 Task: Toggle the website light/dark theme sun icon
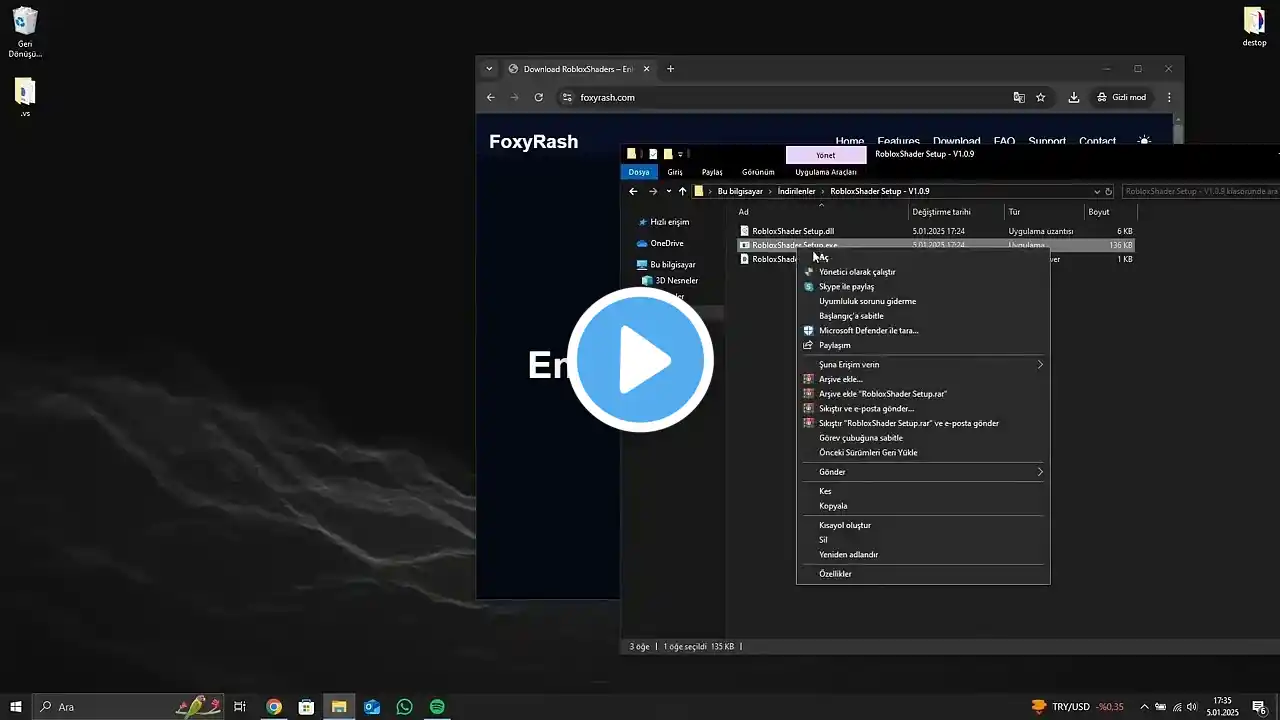(x=1144, y=141)
